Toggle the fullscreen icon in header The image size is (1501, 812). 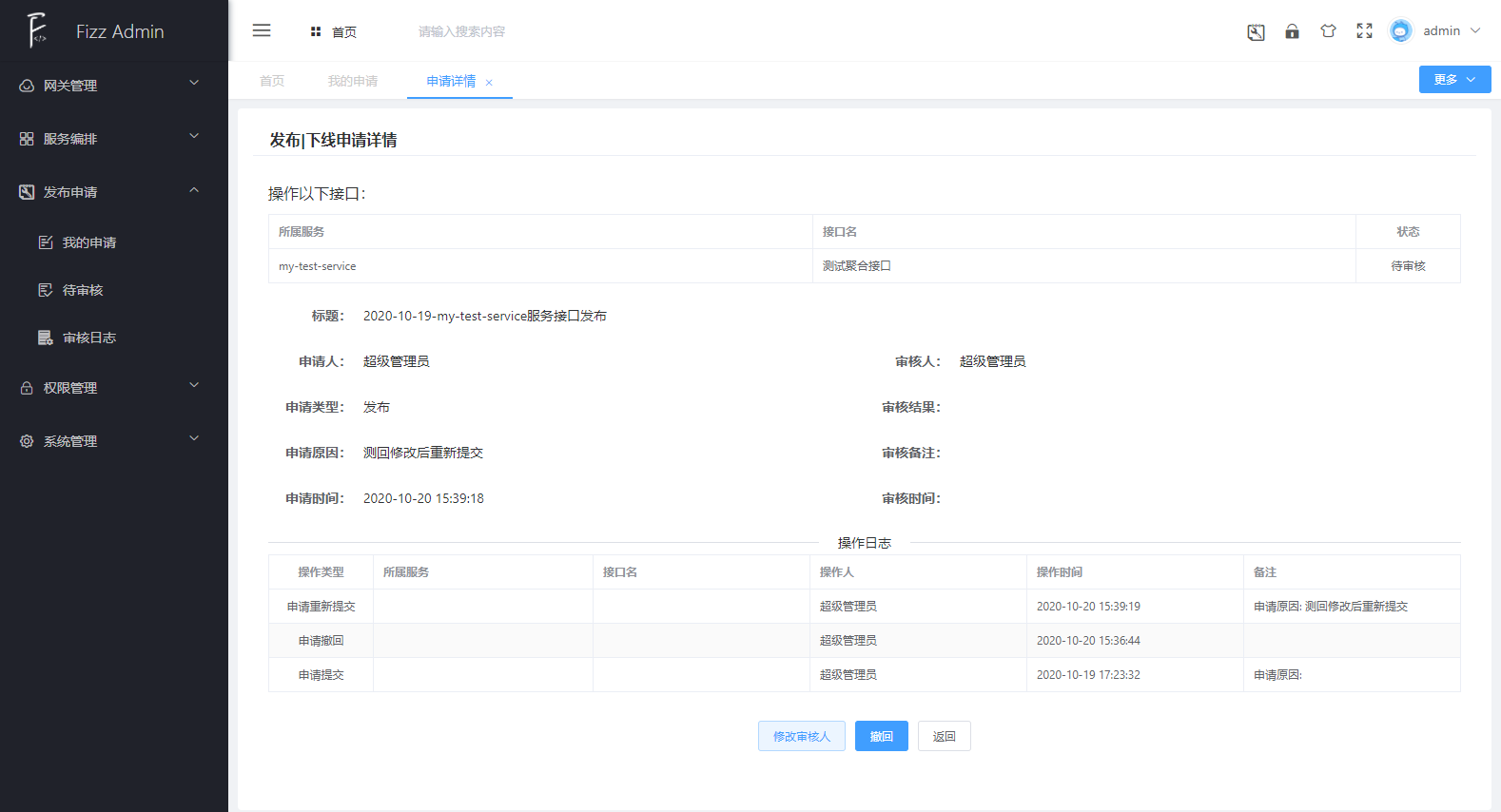click(1364, 31)
